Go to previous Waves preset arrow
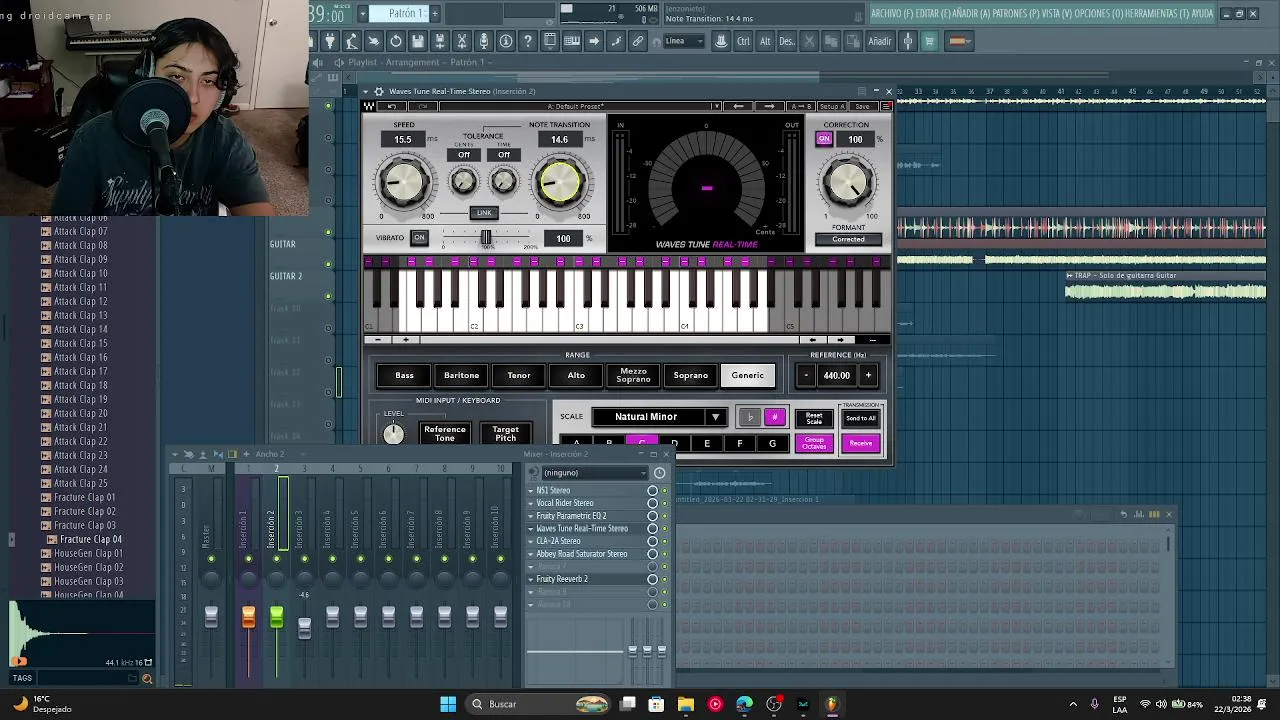The width and height of the screenshot is (1280, 720). 738,106
